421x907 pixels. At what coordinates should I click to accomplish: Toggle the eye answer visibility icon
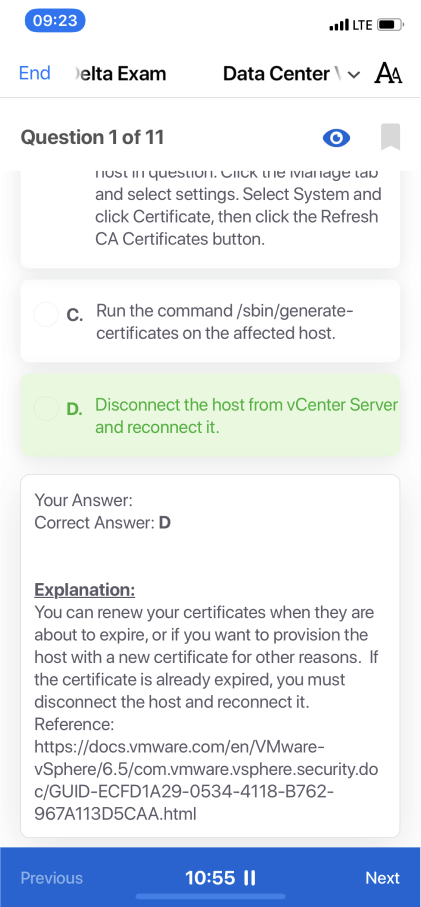336,138
